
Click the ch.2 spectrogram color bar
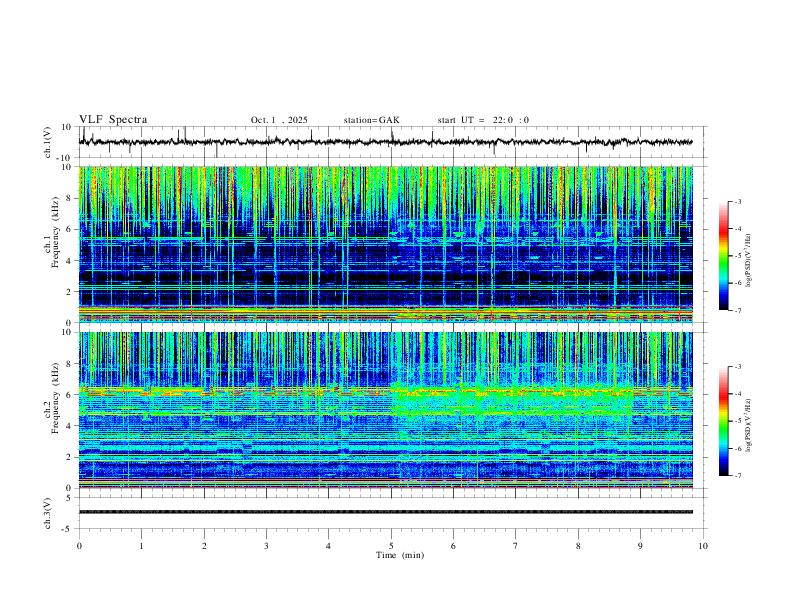click(x=724, y=421)
